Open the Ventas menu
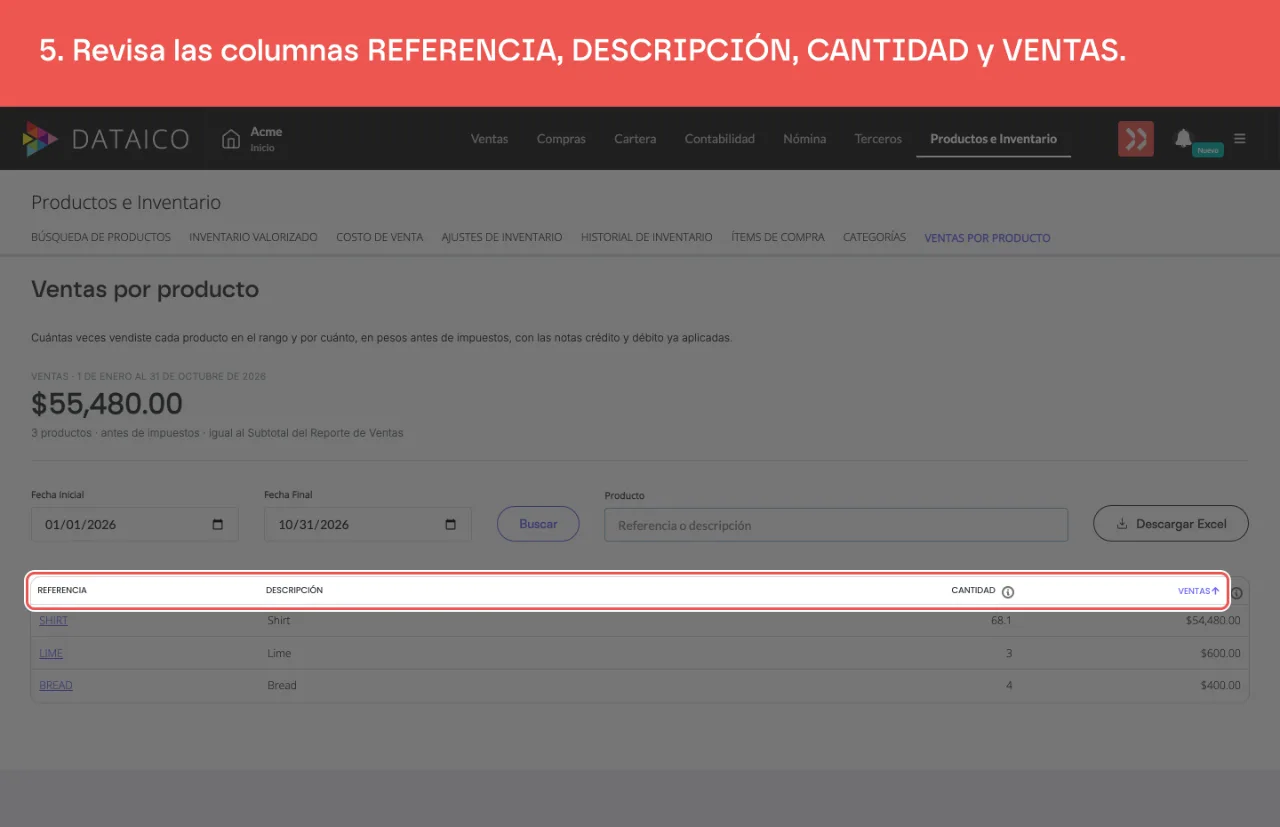 pyautogui.click(x=490, y=139)
